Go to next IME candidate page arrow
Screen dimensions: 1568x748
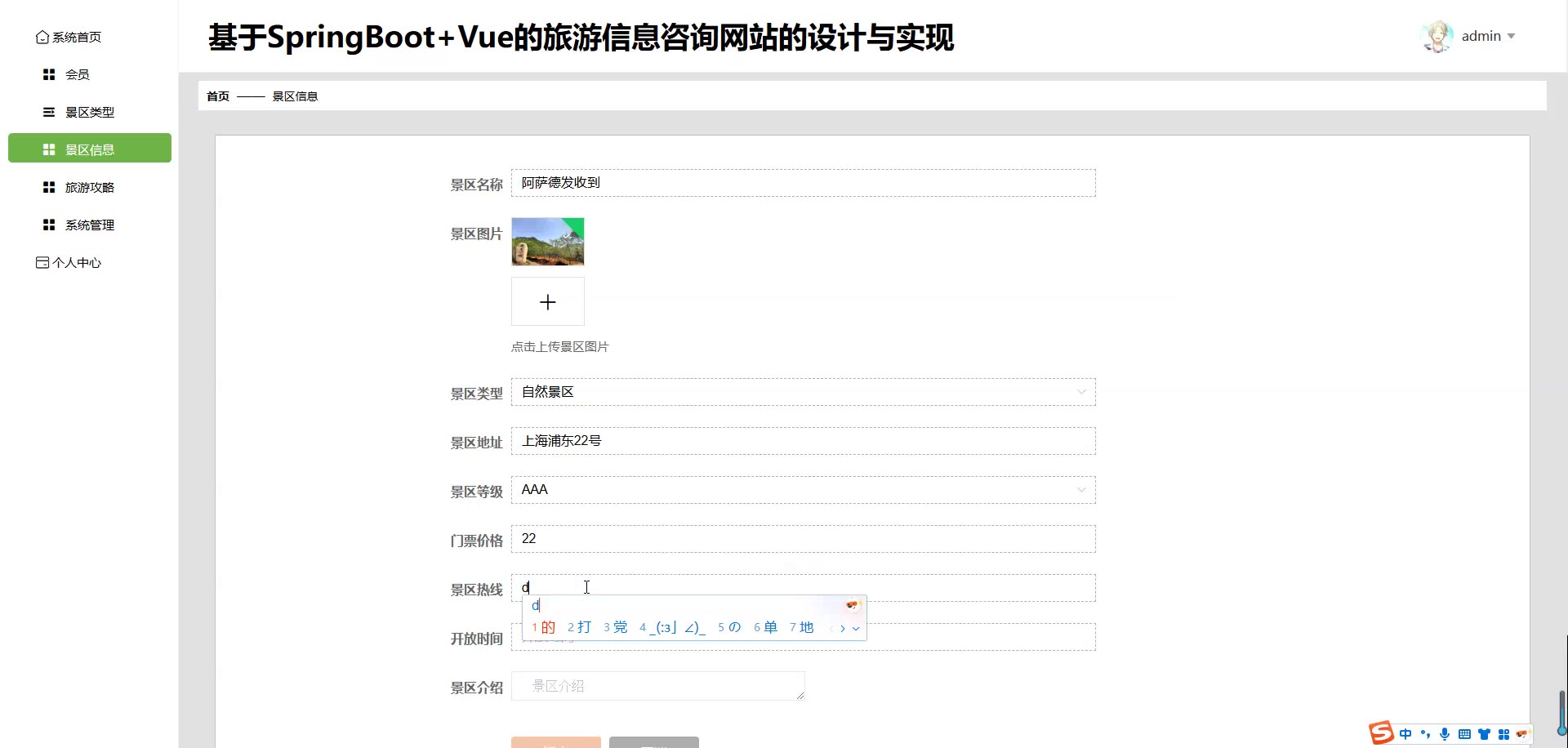point(843,628)
